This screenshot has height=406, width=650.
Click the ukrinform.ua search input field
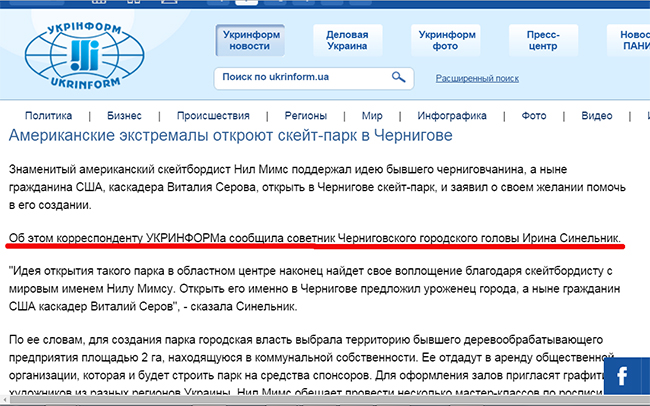coord(300,77)
